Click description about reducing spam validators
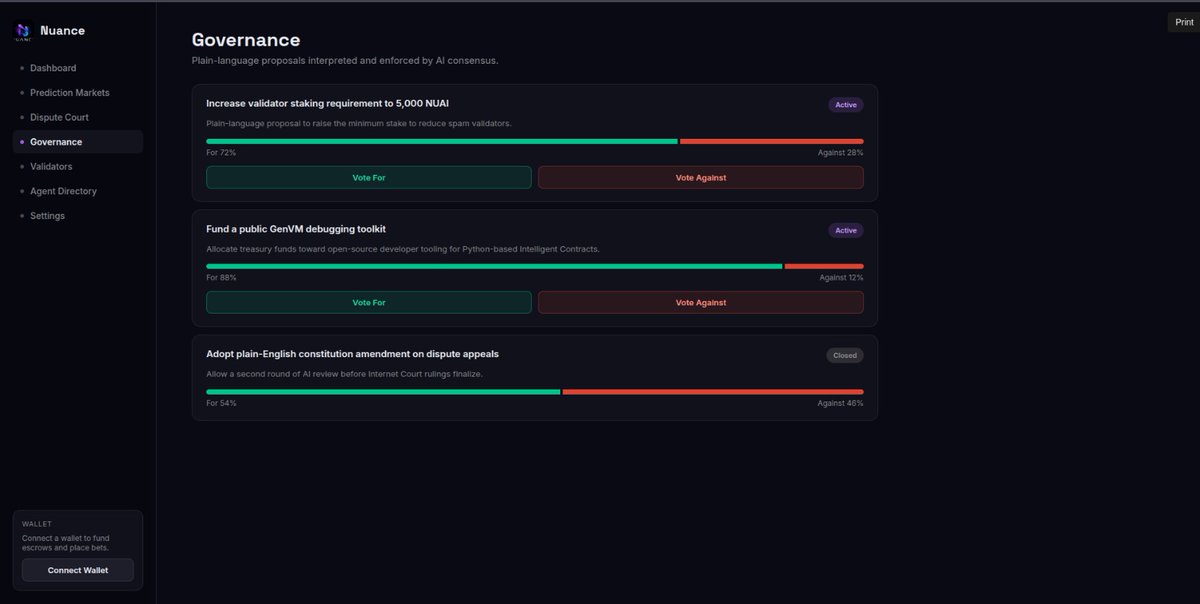 point(359,124)
